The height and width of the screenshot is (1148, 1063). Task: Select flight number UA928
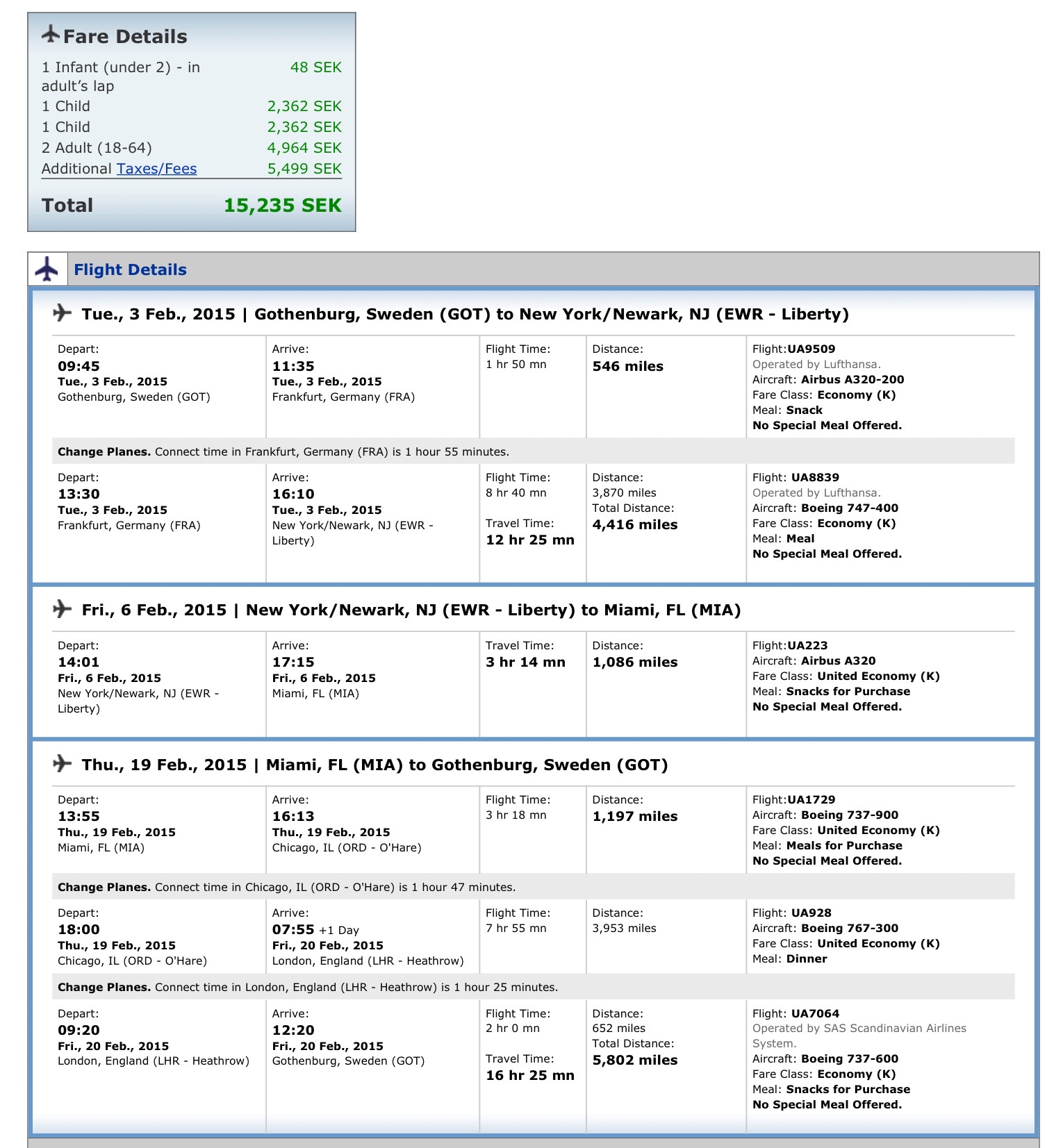(x=811, y=913)
